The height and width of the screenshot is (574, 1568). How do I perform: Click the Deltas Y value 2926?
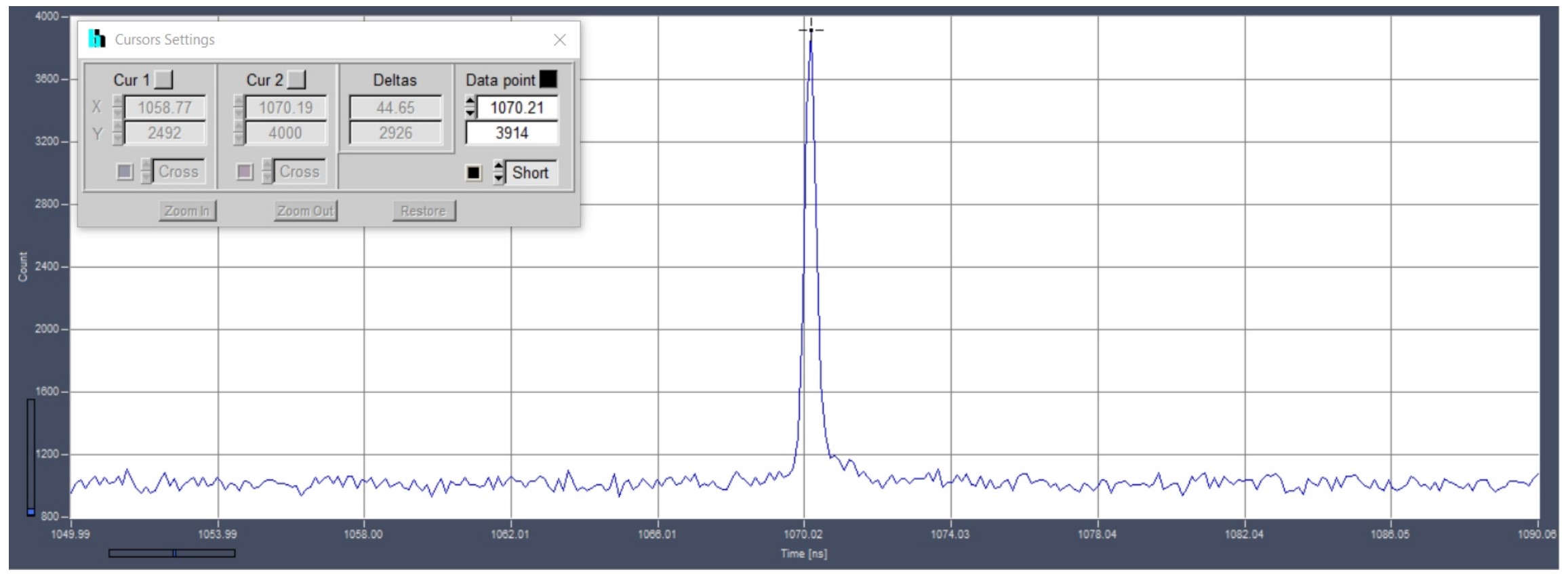pyautogui.click(x=395, y=133)
